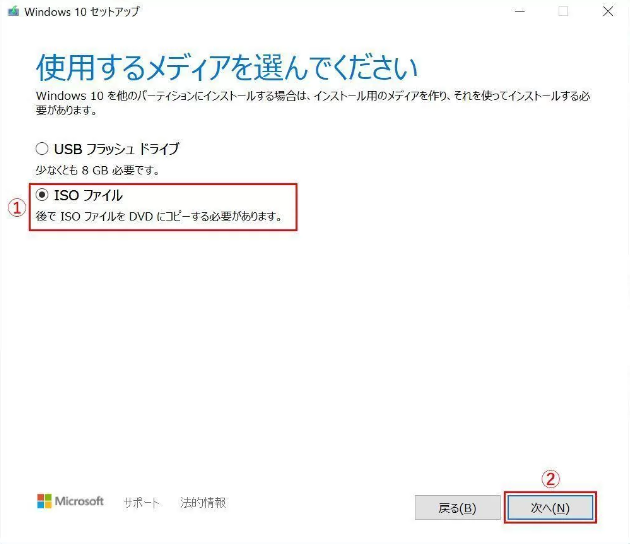This screenshot has height=544, width=630.
Task: Click the 戻る(B) button
Action: tap(458, 508)
